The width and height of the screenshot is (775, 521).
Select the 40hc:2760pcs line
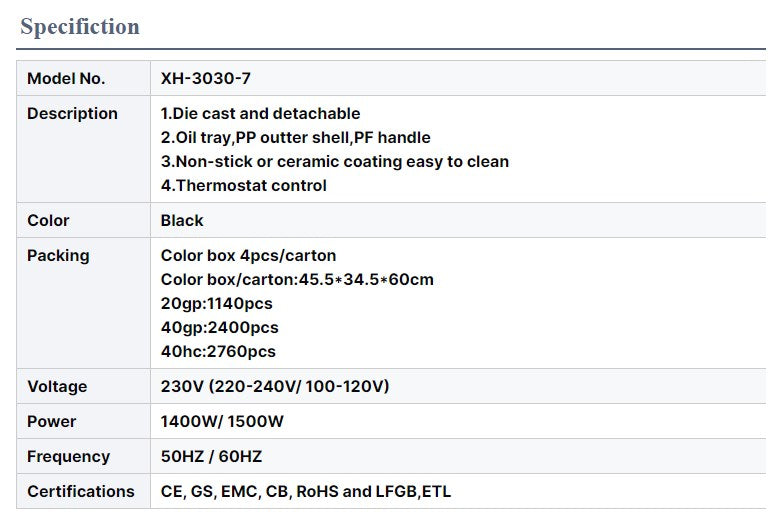click(x=218, y=352)
